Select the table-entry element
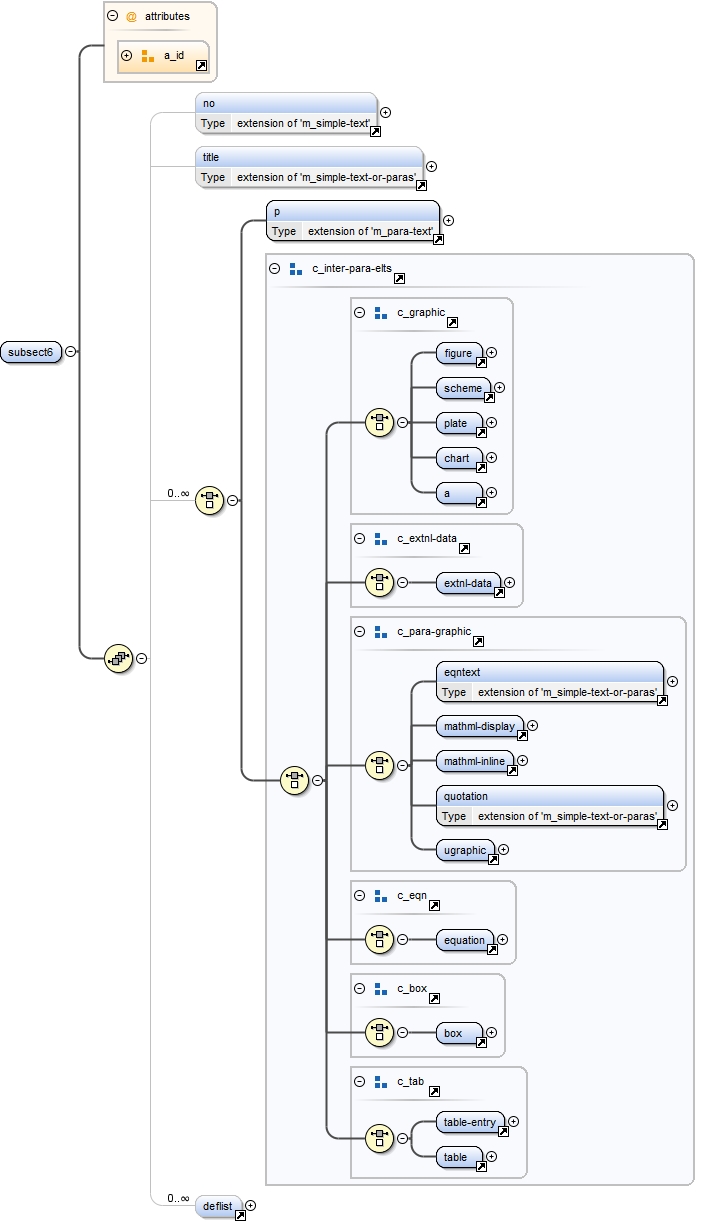This screenshot has height=1222, width=712. (469, 1123)
